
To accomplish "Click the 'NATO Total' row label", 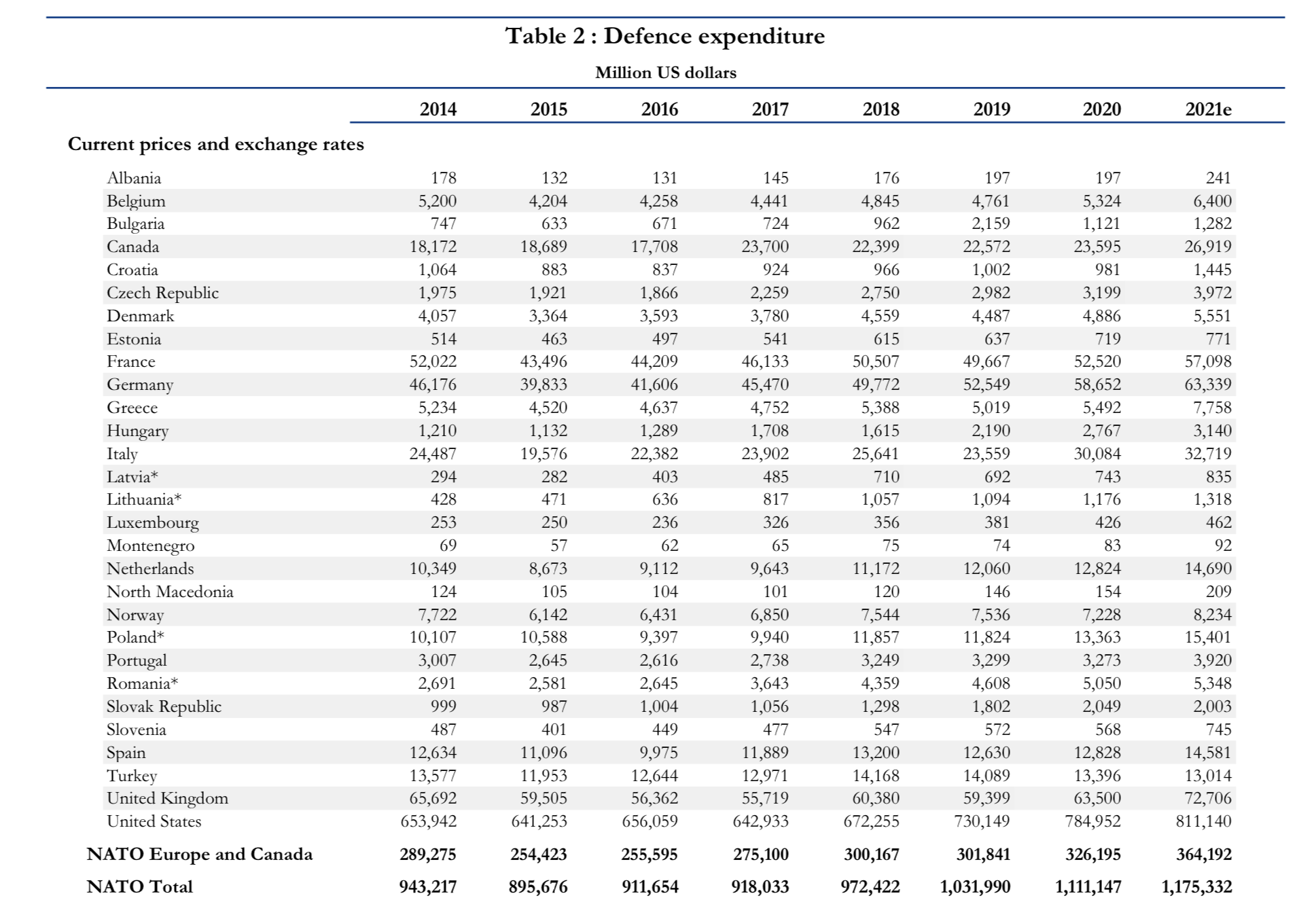I will pos(140,887).
